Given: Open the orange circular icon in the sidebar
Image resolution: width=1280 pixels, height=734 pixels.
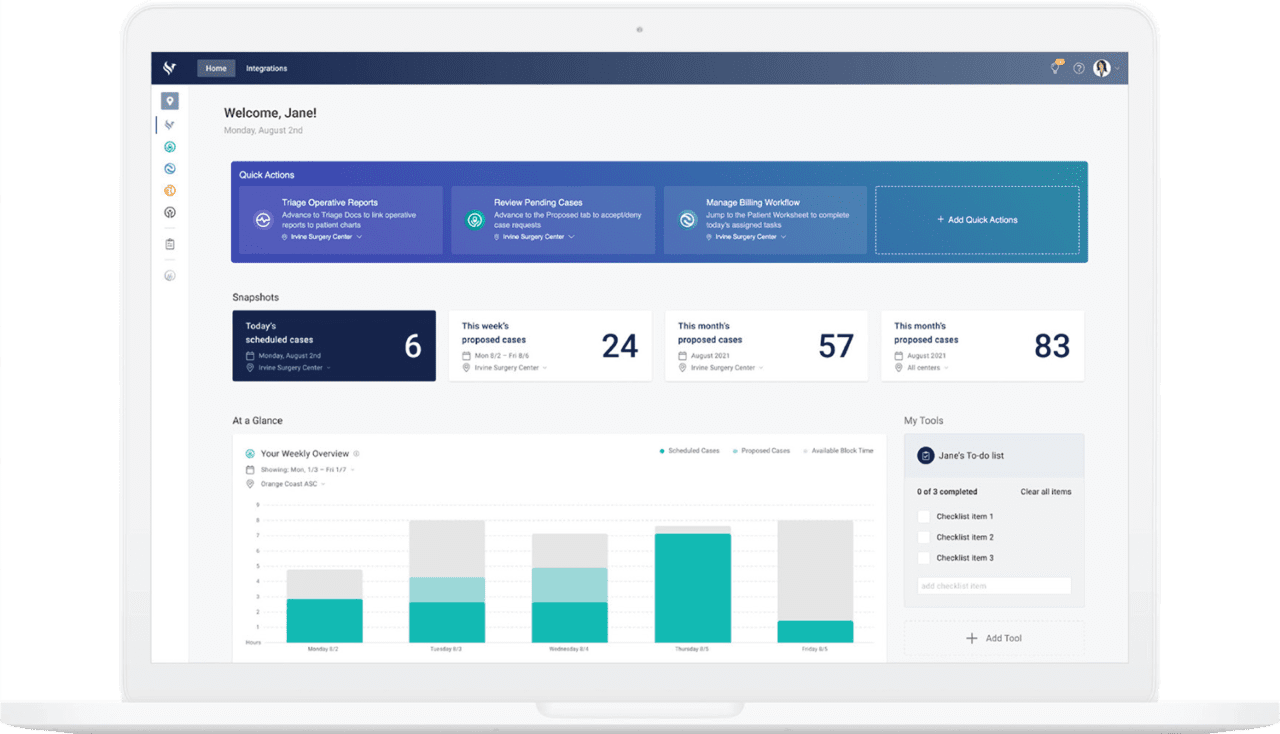Looking at the screenshot, I should tap(169, 190).
